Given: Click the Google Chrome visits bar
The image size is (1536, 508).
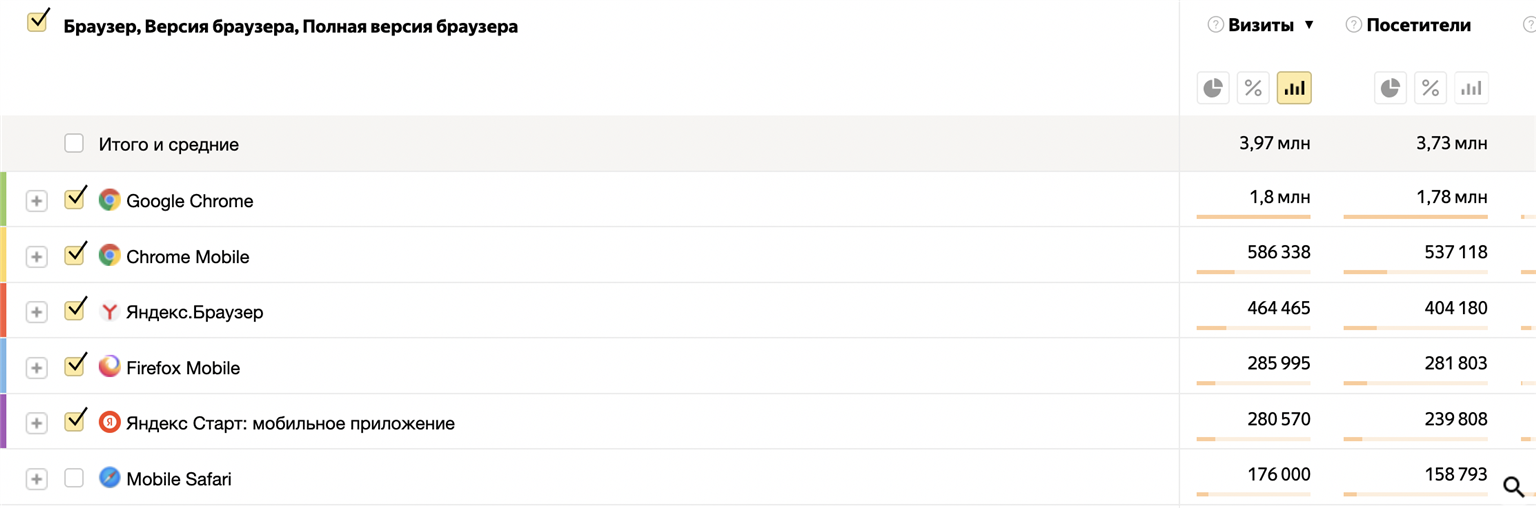Looking at the screenshot, I should click(x=1253, y=216).
